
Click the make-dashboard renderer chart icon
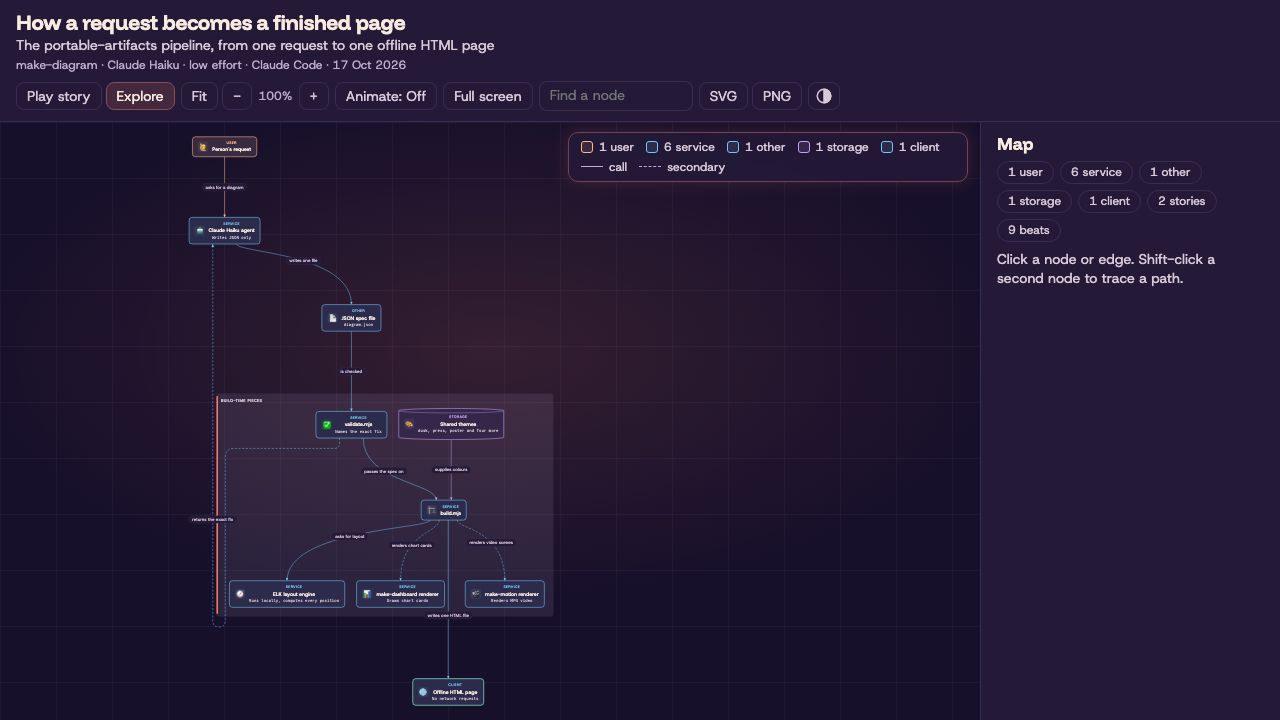(x=367, y=594)
